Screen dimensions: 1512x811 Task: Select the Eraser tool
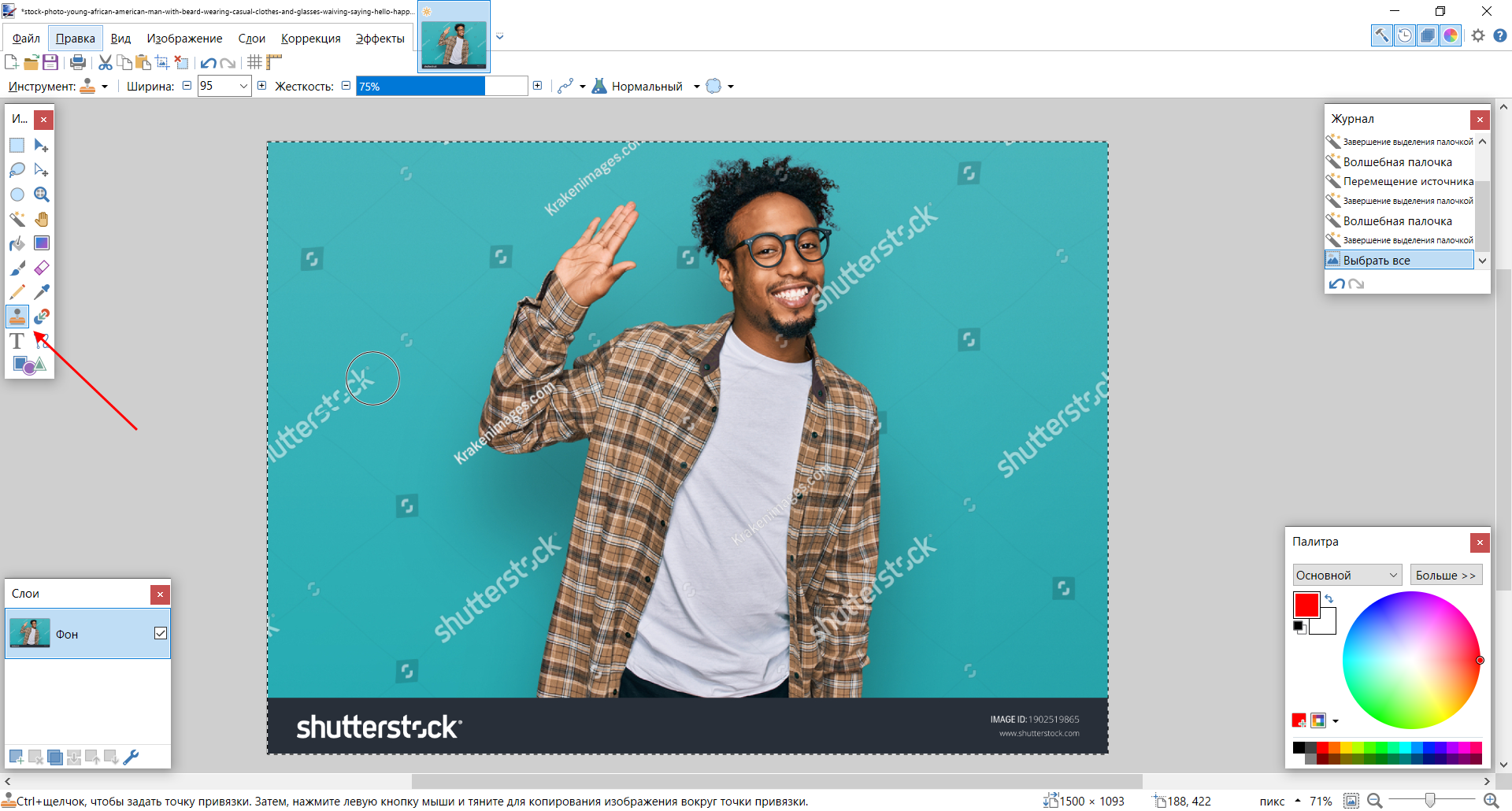[x=42, y=268]
